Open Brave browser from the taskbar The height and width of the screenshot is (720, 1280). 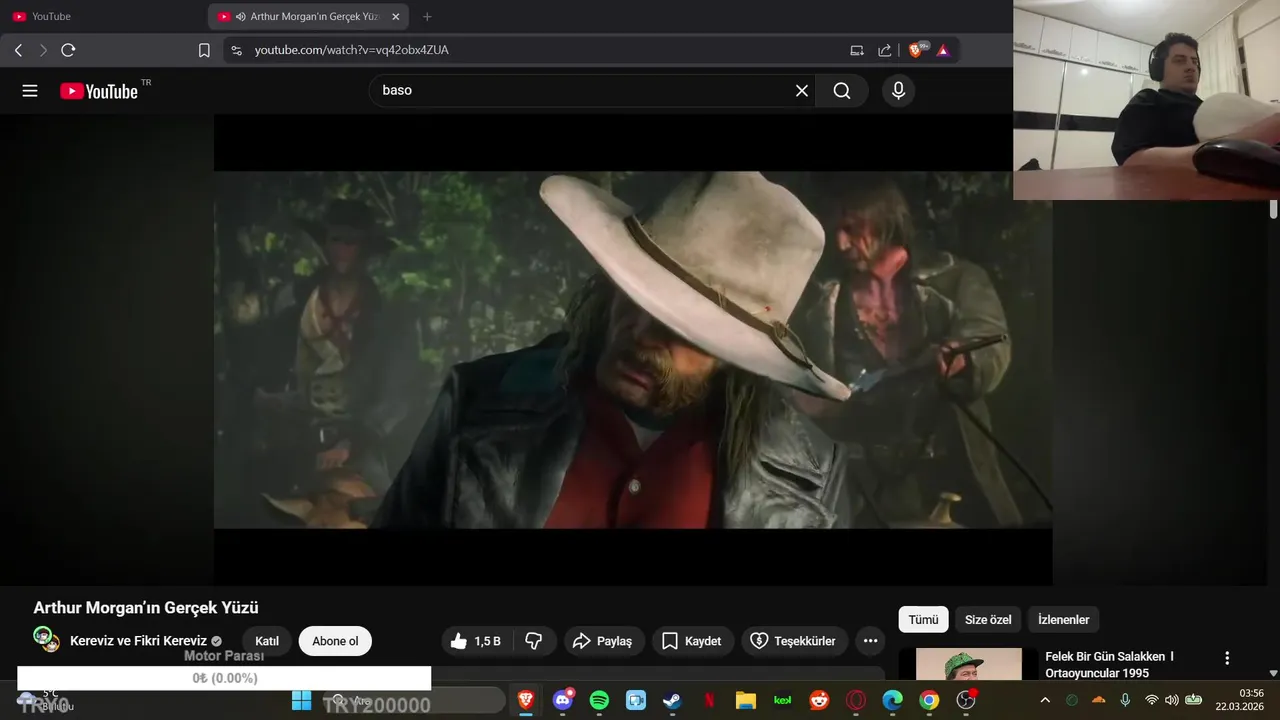click(525, 700)
